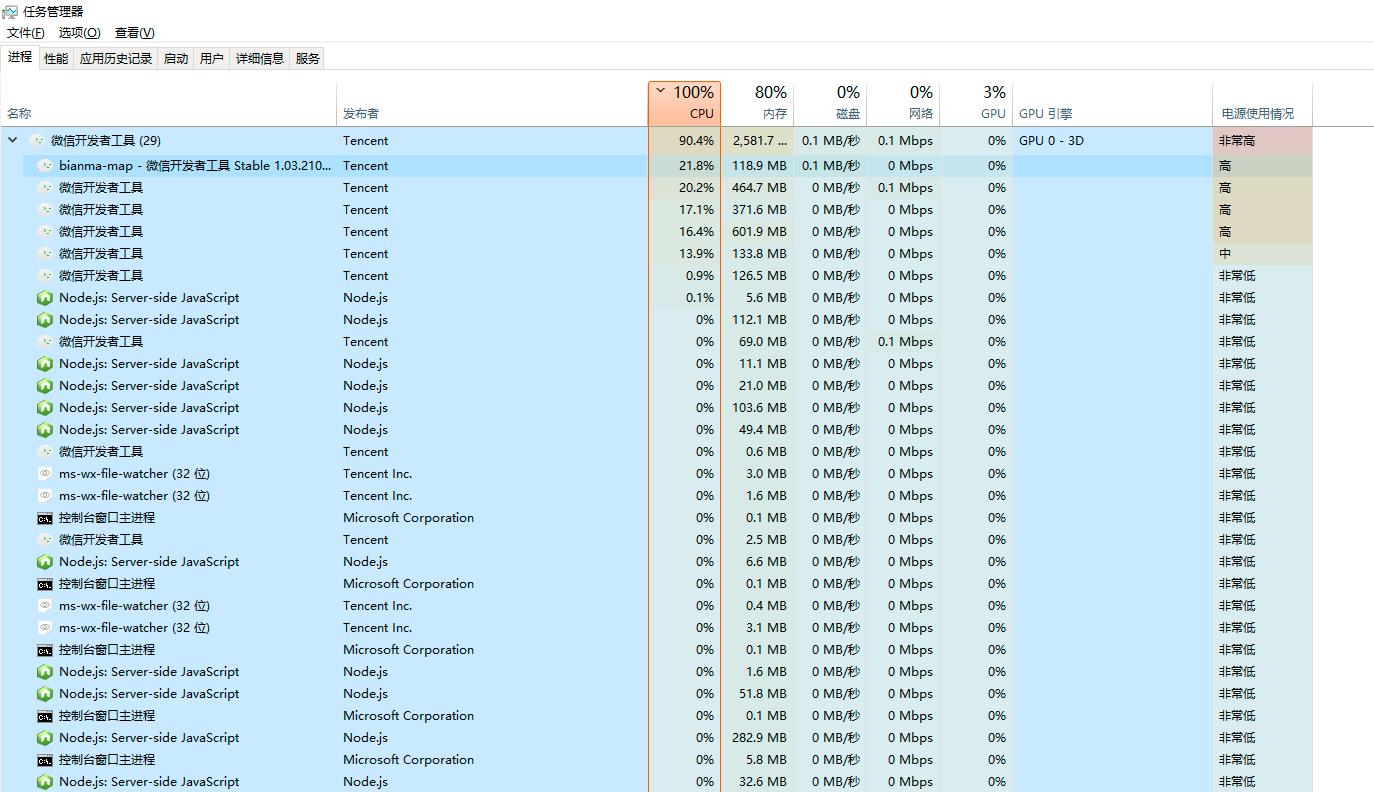Click the sort arrow above the CPU column
Screen dimensions: 1374x792
click(x=660, y=91)
